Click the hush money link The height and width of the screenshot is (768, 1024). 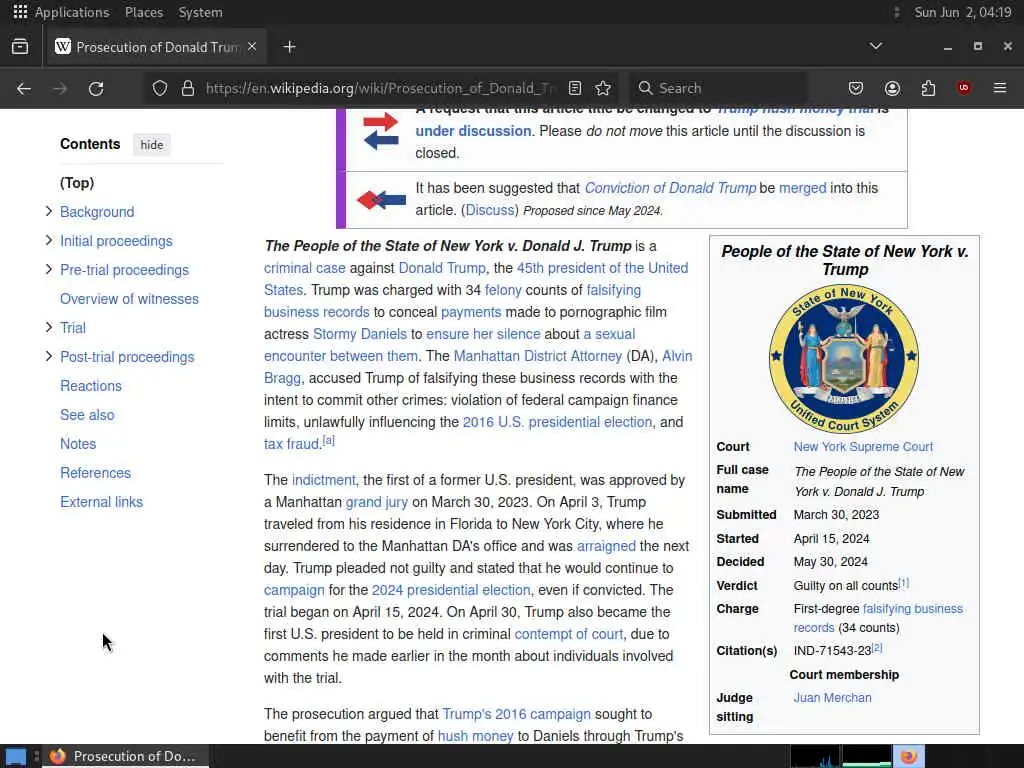475,736
